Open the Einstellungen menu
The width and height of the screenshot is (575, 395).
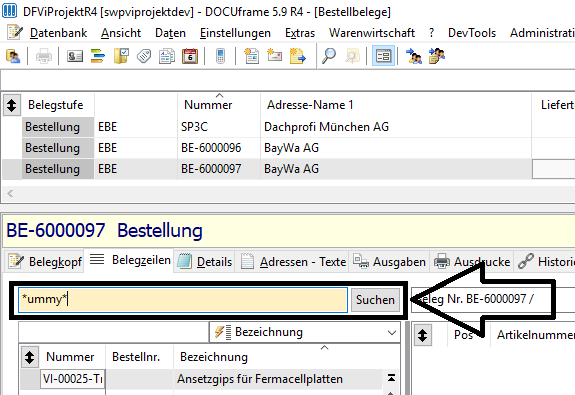tap(235, 33)
